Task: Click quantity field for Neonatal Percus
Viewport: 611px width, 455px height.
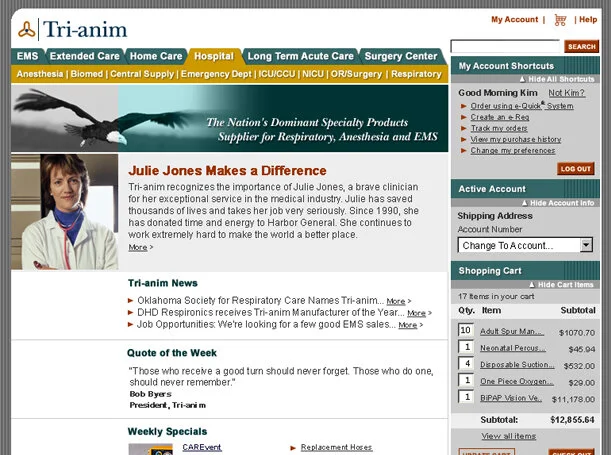Action: click(466, 347)
